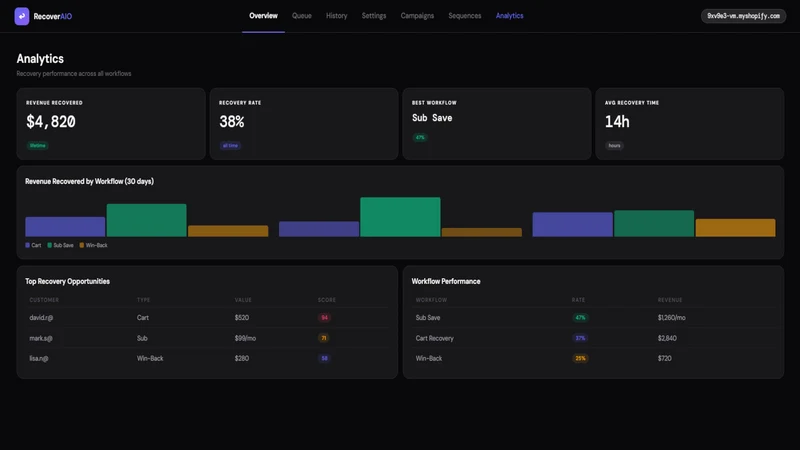
Task: Click the tallest green chart bar
Action: click(400, 217)
